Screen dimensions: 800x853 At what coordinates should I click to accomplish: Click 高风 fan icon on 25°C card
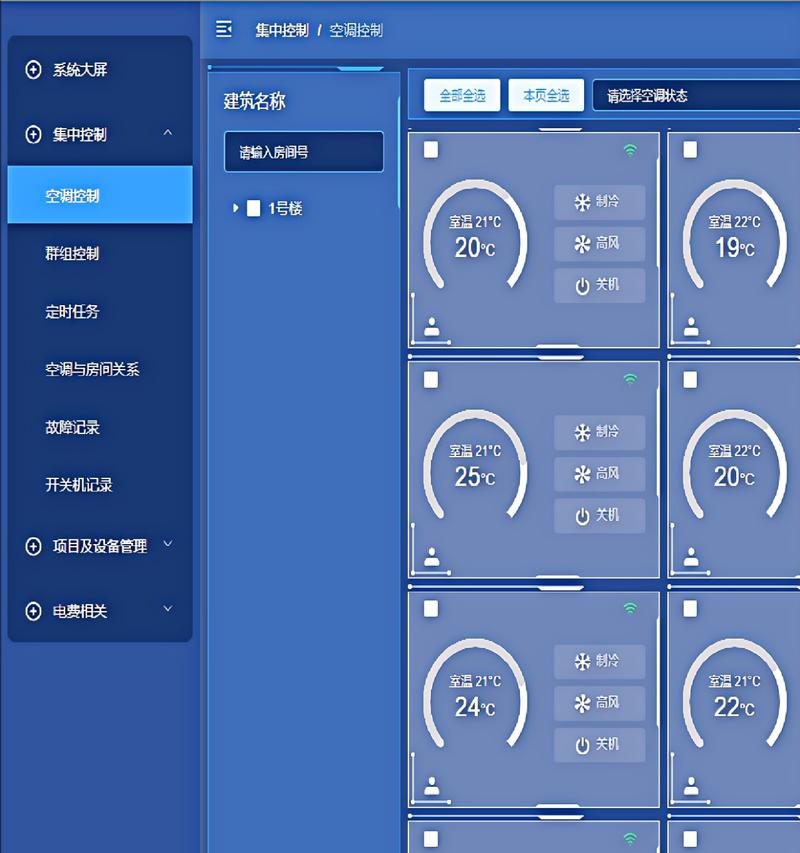(x=582, y=474)
